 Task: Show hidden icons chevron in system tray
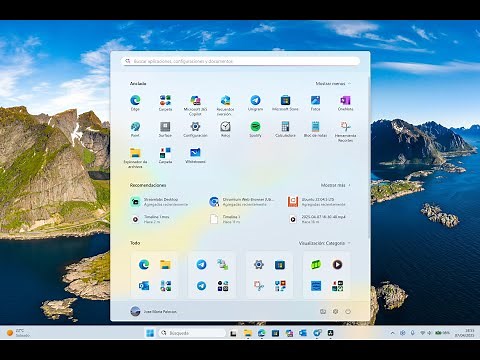(x=392, y=333)
